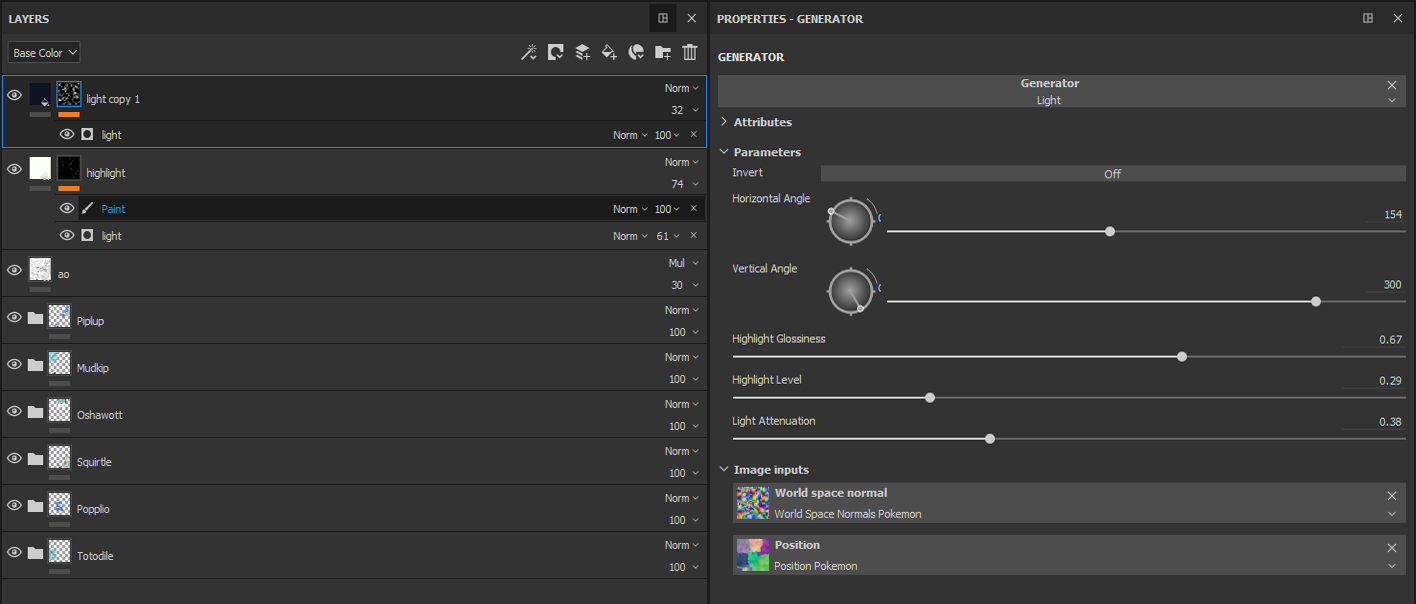Select the Paint effect under highlight
Image resolution: width=1416 pixels, height=604 pixels.
point(113,209)
